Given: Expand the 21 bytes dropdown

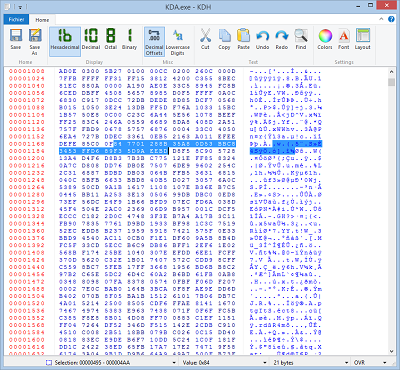Looking at the screenshot, I should point(347,362).
